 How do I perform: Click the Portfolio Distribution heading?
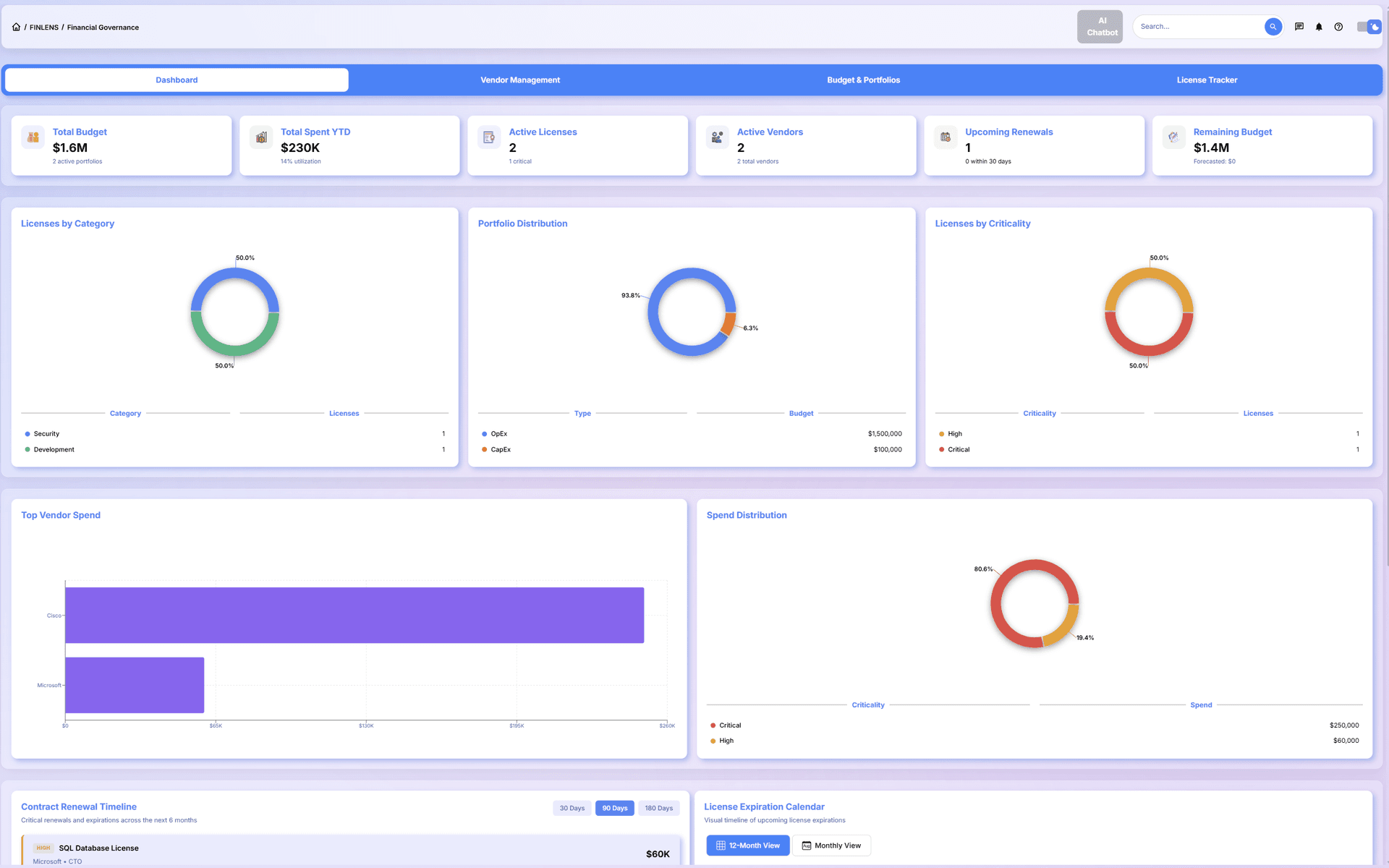pos(522,224)
